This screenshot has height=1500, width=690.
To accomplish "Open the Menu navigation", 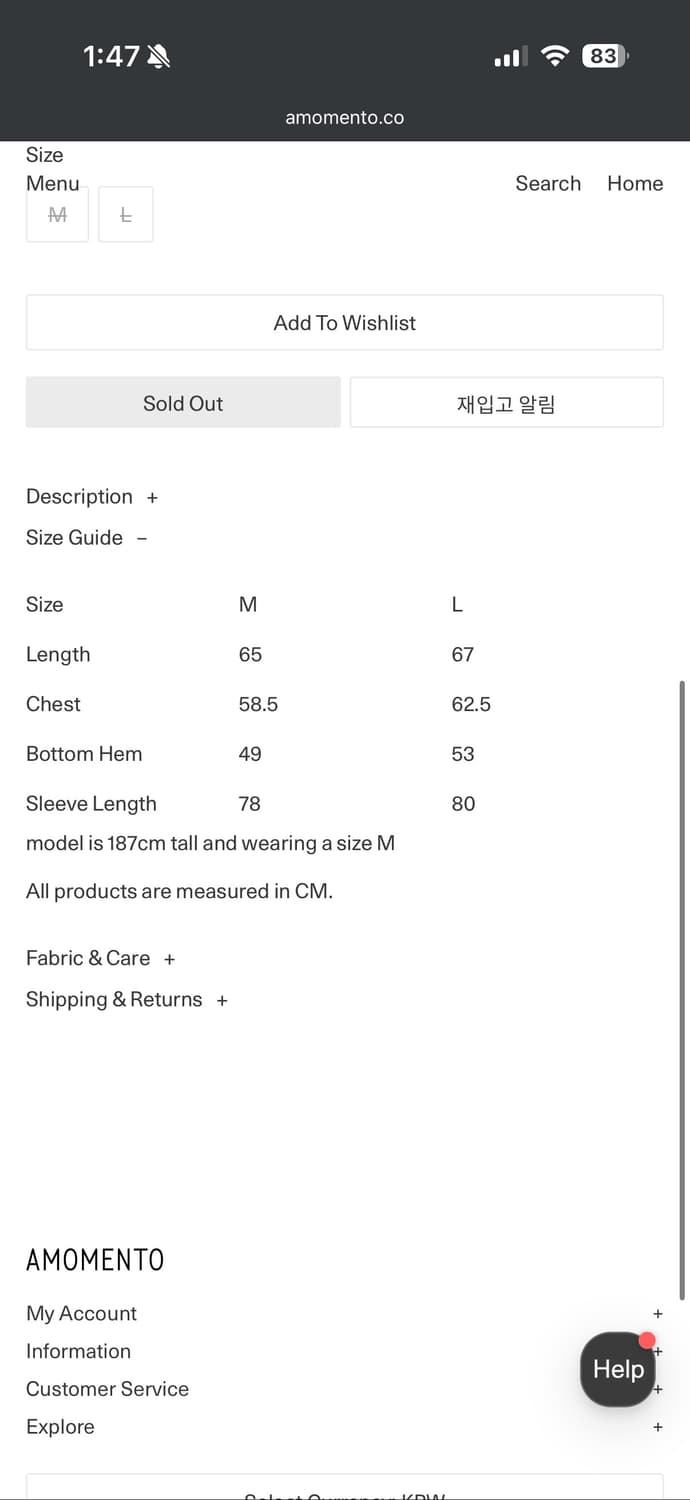I will pyautogui.click(x=53, y=184).
